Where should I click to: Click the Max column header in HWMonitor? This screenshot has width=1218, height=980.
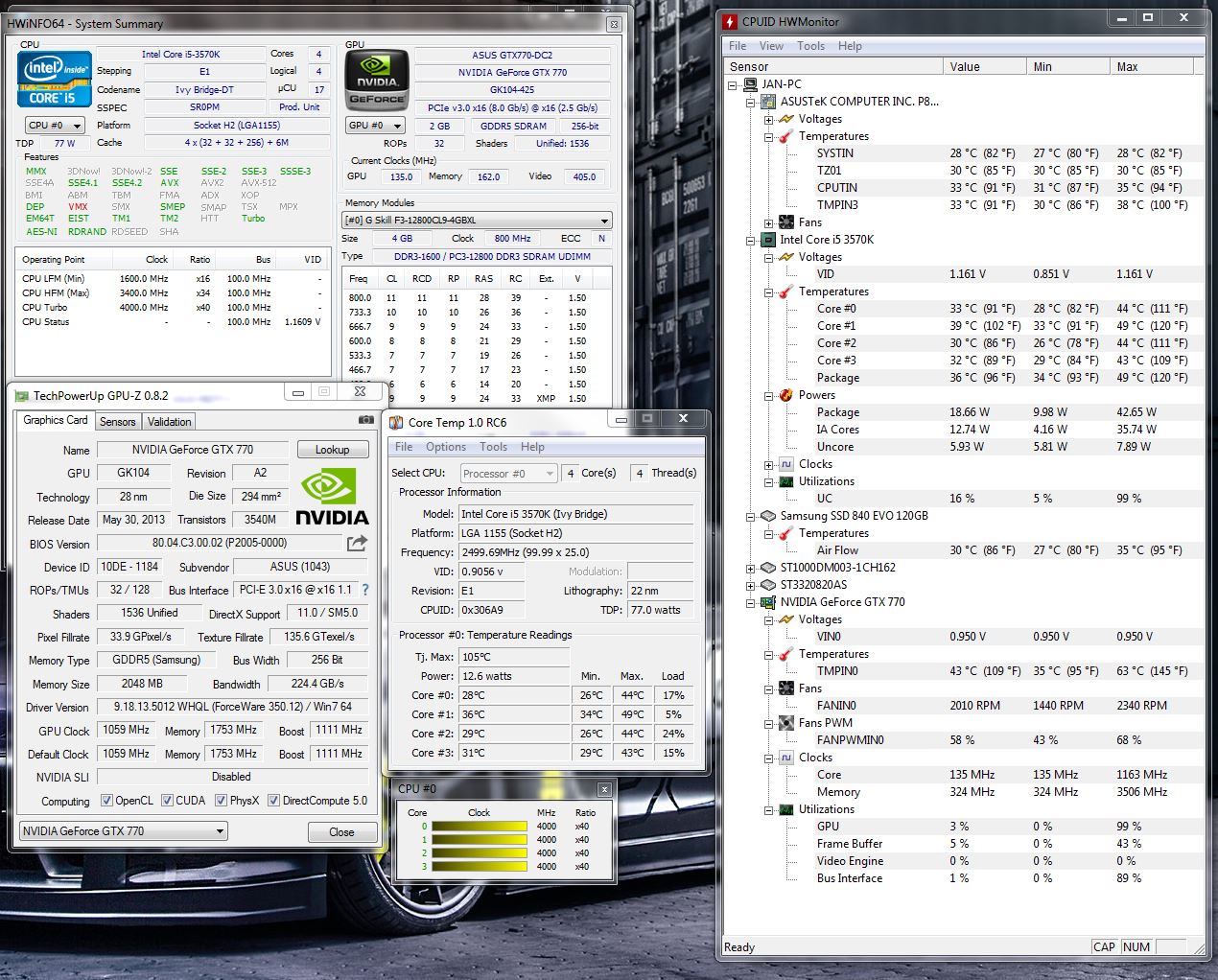click(1151, 67)
